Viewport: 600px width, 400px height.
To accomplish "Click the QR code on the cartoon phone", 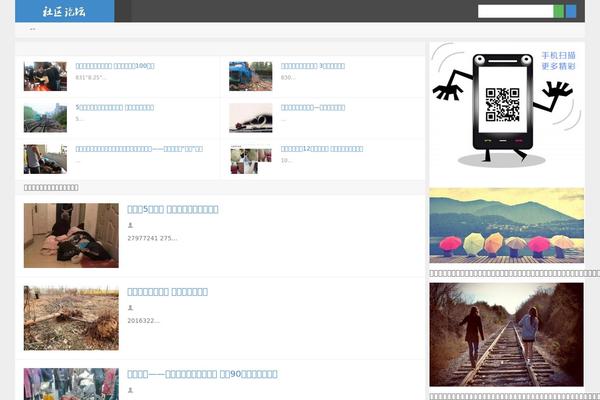I will click(x=502, y=104).
